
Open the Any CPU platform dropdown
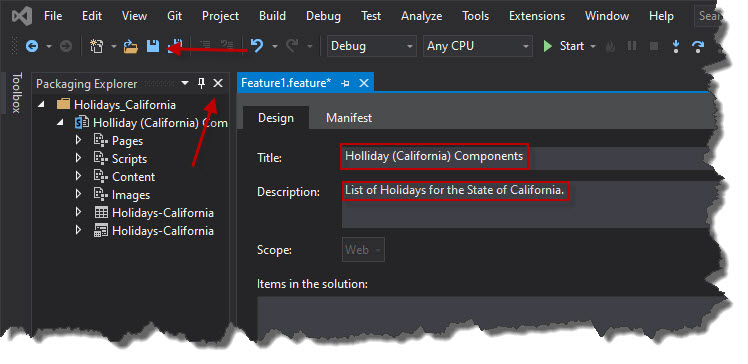click(478, 46)
